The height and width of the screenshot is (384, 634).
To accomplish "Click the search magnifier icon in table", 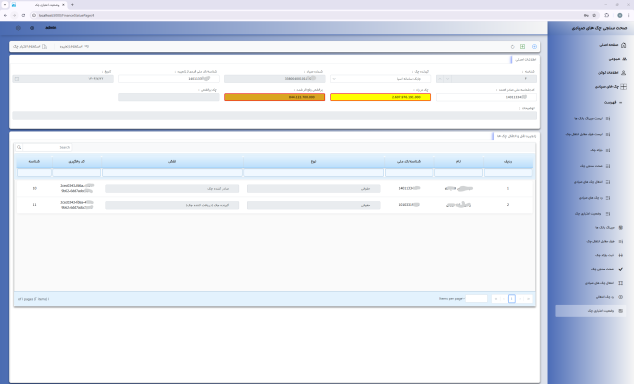I will coord(19,148).
